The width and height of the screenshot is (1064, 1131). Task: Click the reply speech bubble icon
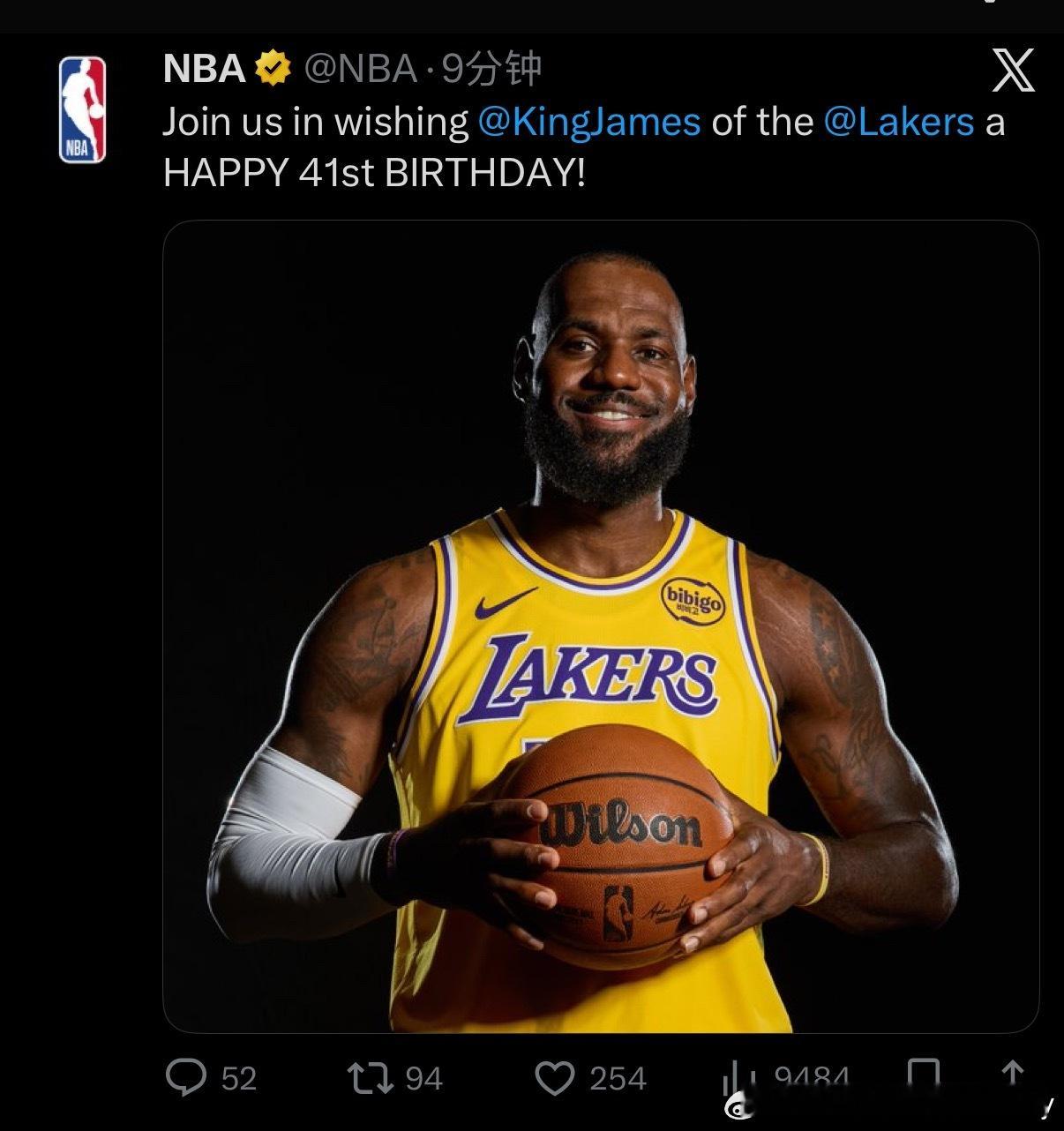tap(186, 1077)
